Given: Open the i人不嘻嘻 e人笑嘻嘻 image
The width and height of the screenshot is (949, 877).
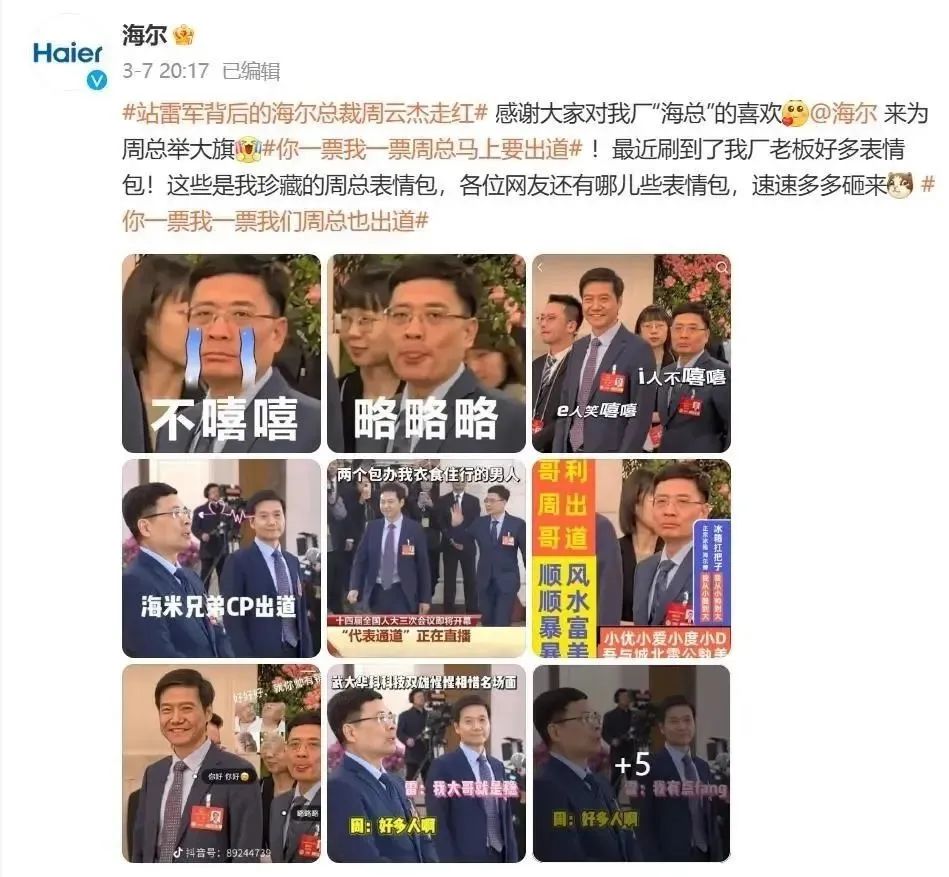Looking at the screenshot, I should coord(631,353).
